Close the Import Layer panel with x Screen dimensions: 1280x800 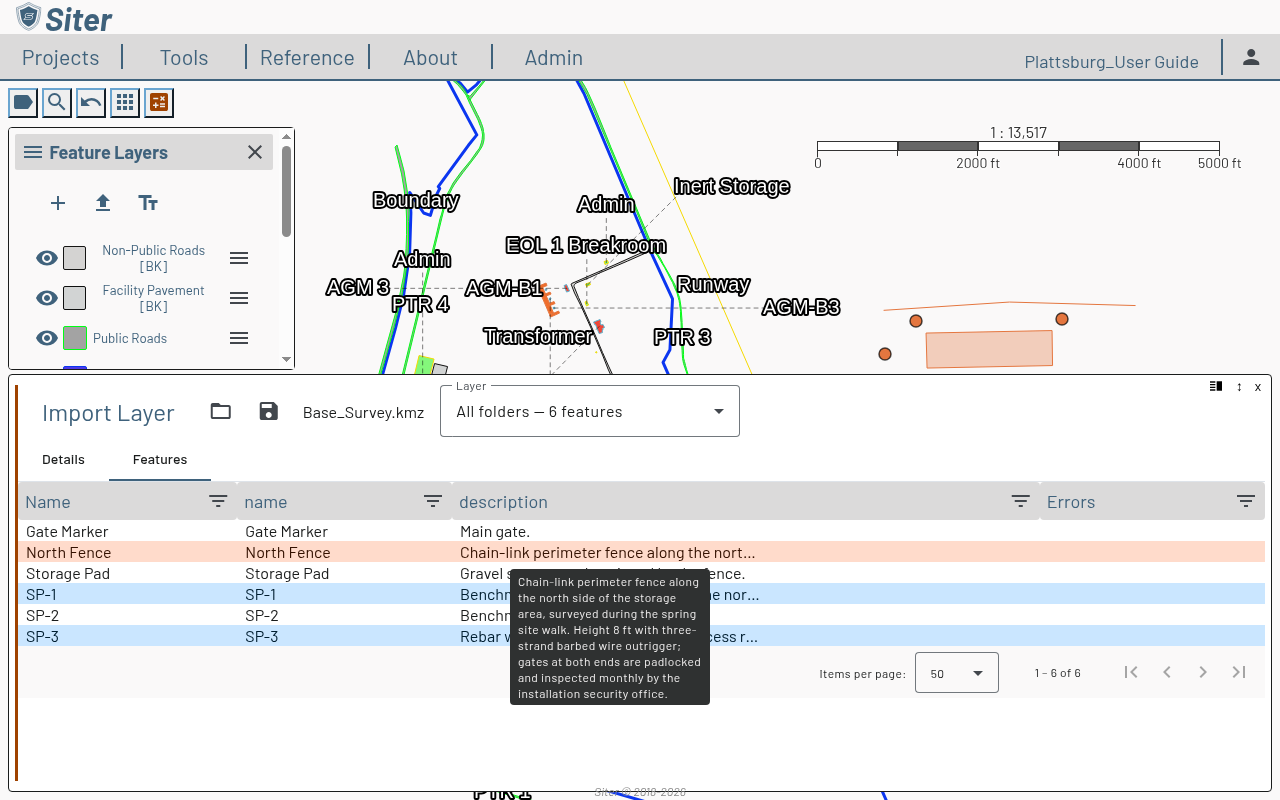pyautogui.click(x=1258, y=387)
